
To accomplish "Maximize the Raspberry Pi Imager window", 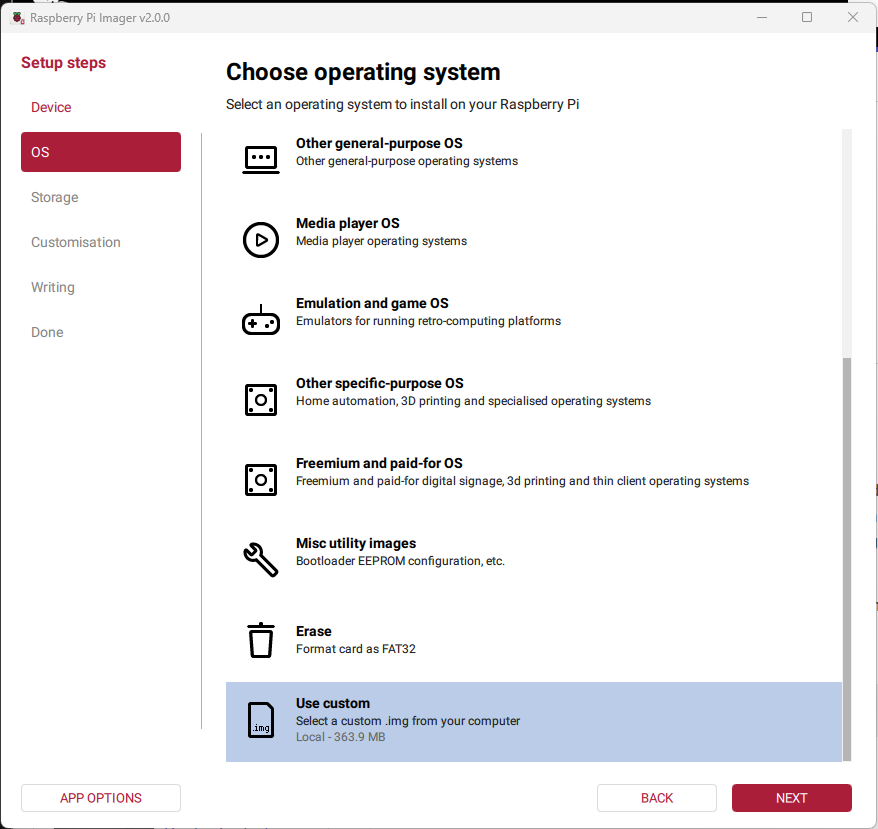I will point(807,17).
